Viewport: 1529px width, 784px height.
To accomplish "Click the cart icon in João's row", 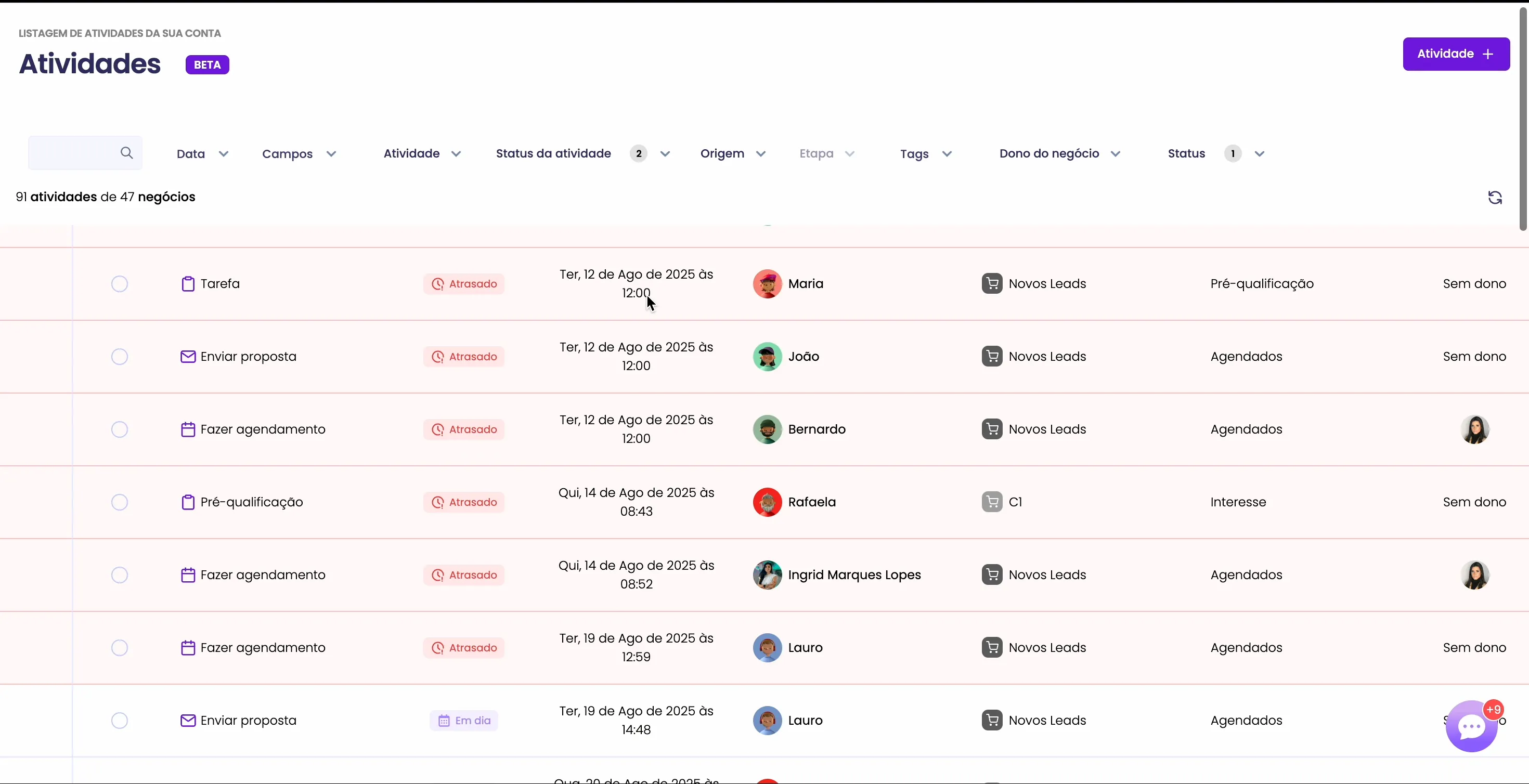I will click(x=992, y=357).
